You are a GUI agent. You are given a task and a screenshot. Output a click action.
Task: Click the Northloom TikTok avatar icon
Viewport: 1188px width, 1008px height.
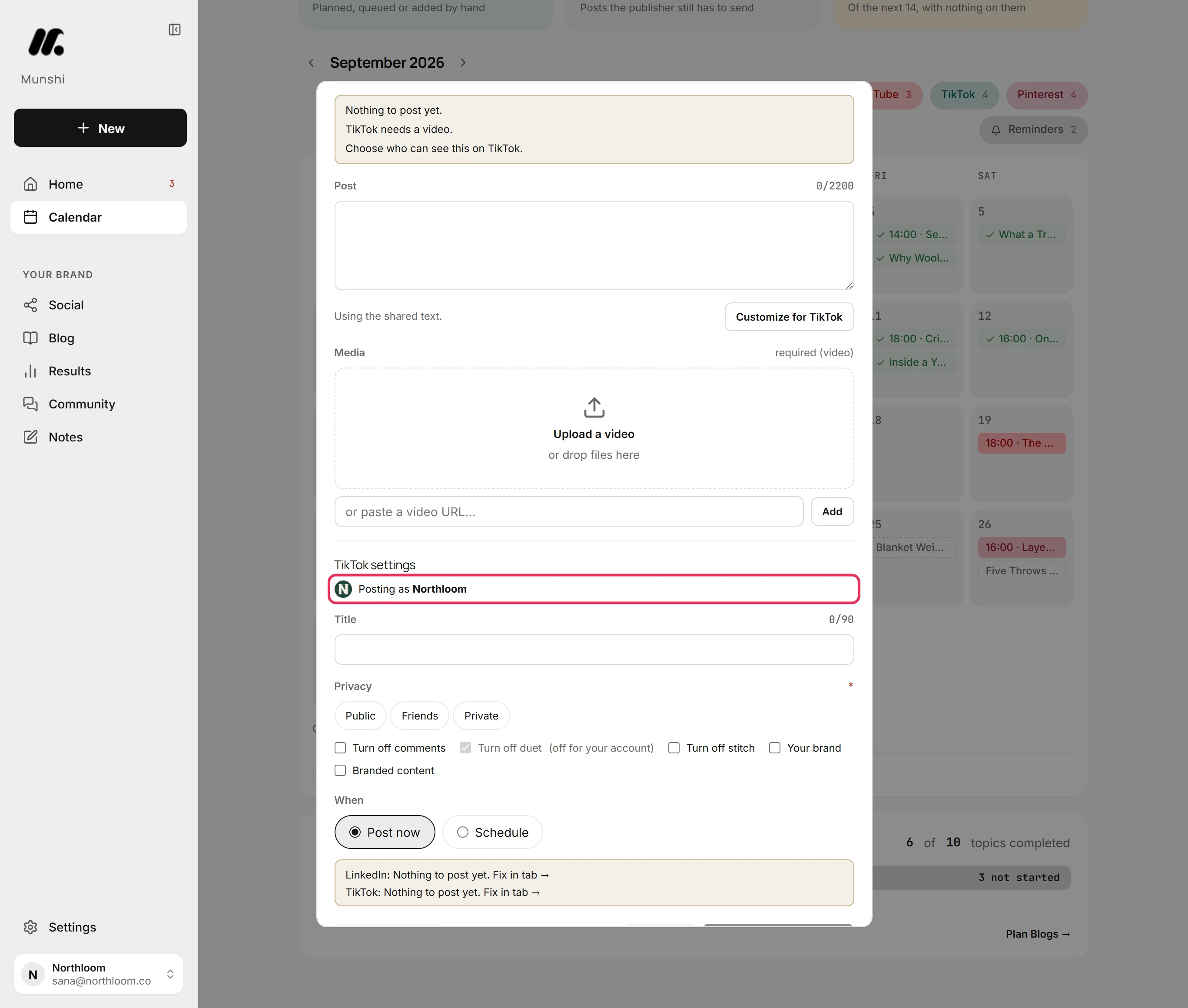(343, 589)
